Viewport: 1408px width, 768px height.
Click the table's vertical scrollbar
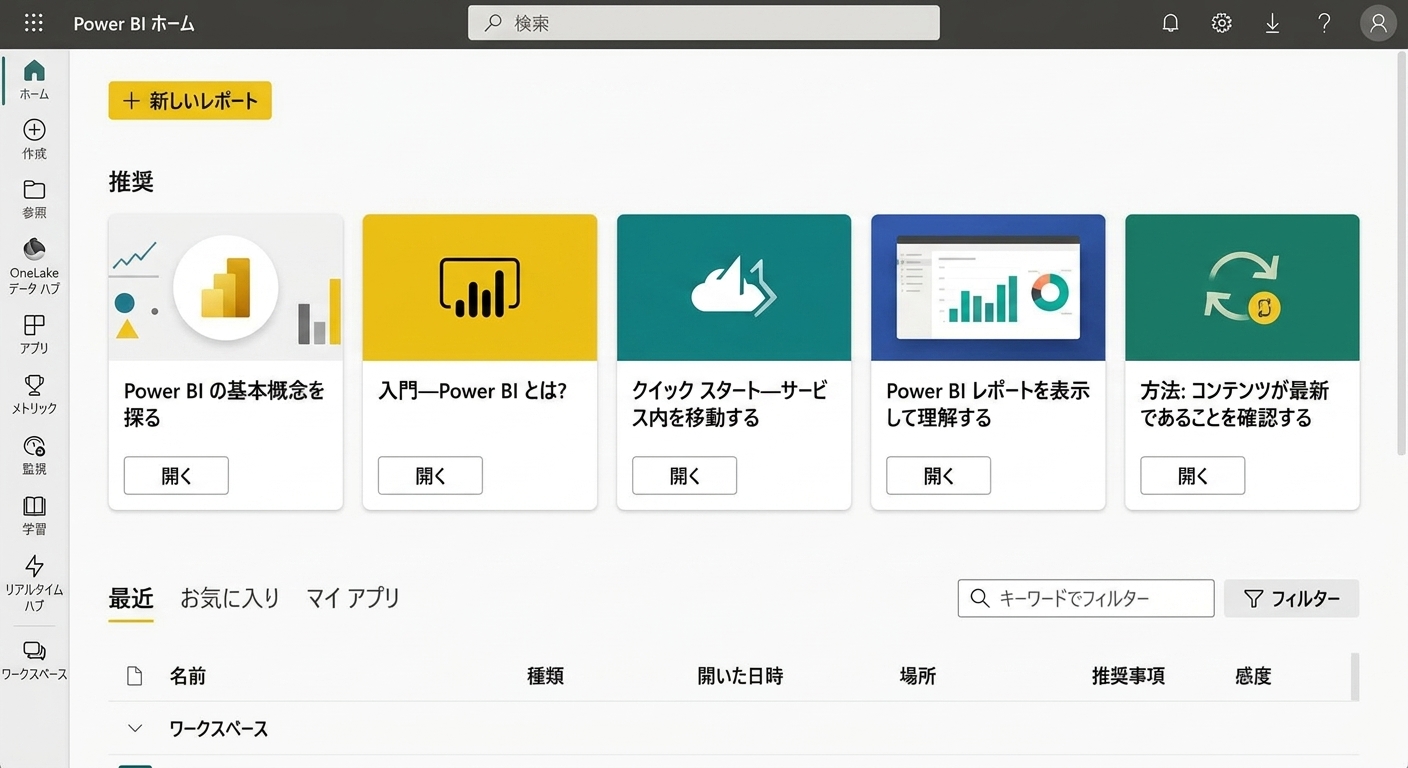(x=1355, y=677)
